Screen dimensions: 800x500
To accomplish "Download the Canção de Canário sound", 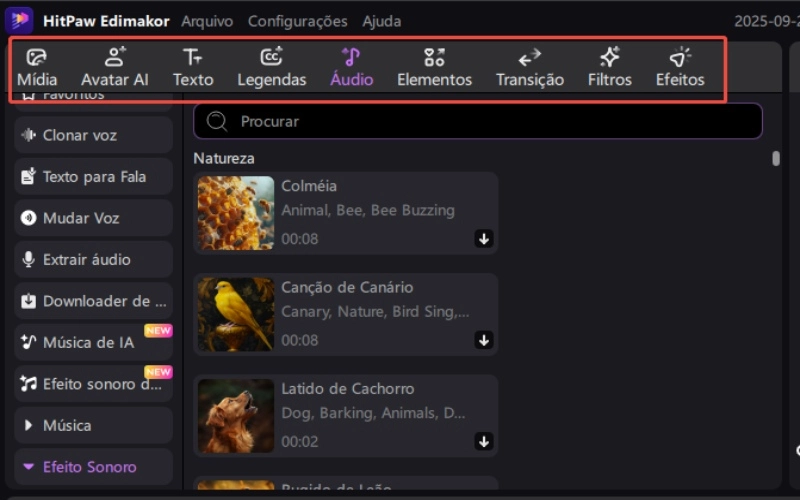I will [484, 340].
